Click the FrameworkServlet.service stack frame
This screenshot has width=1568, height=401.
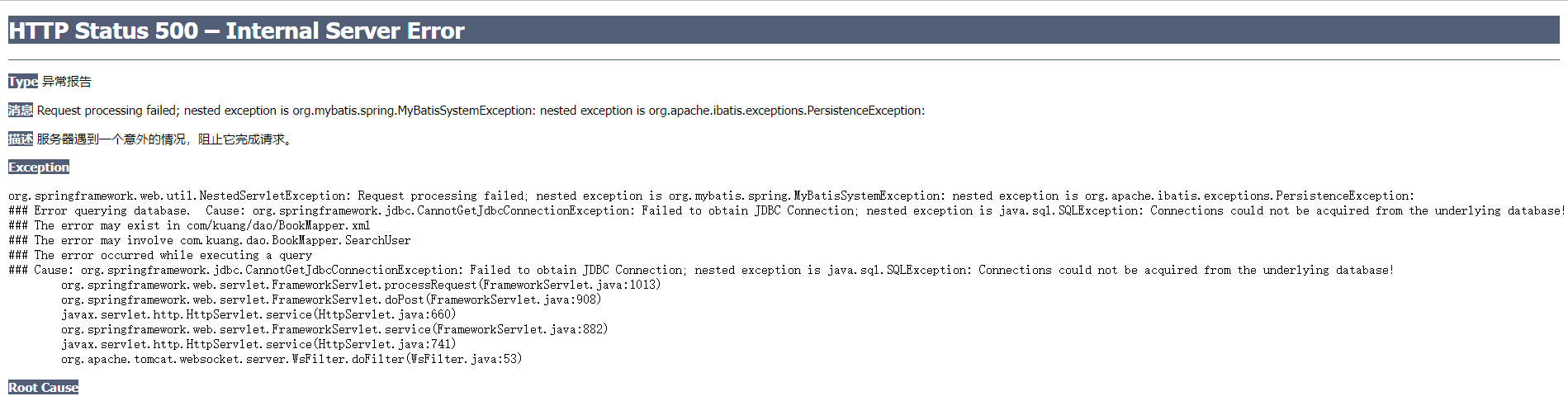(x=334, y=329)
